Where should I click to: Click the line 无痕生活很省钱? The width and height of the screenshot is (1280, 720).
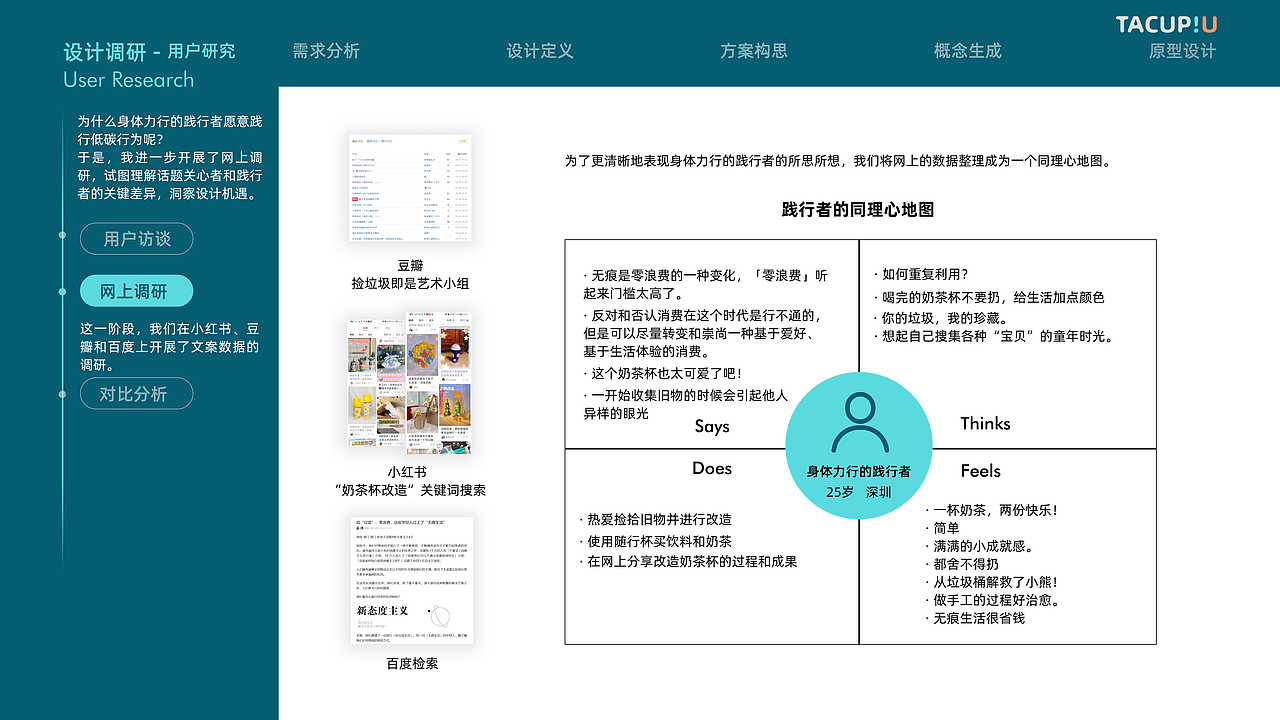tap(975, 618)
